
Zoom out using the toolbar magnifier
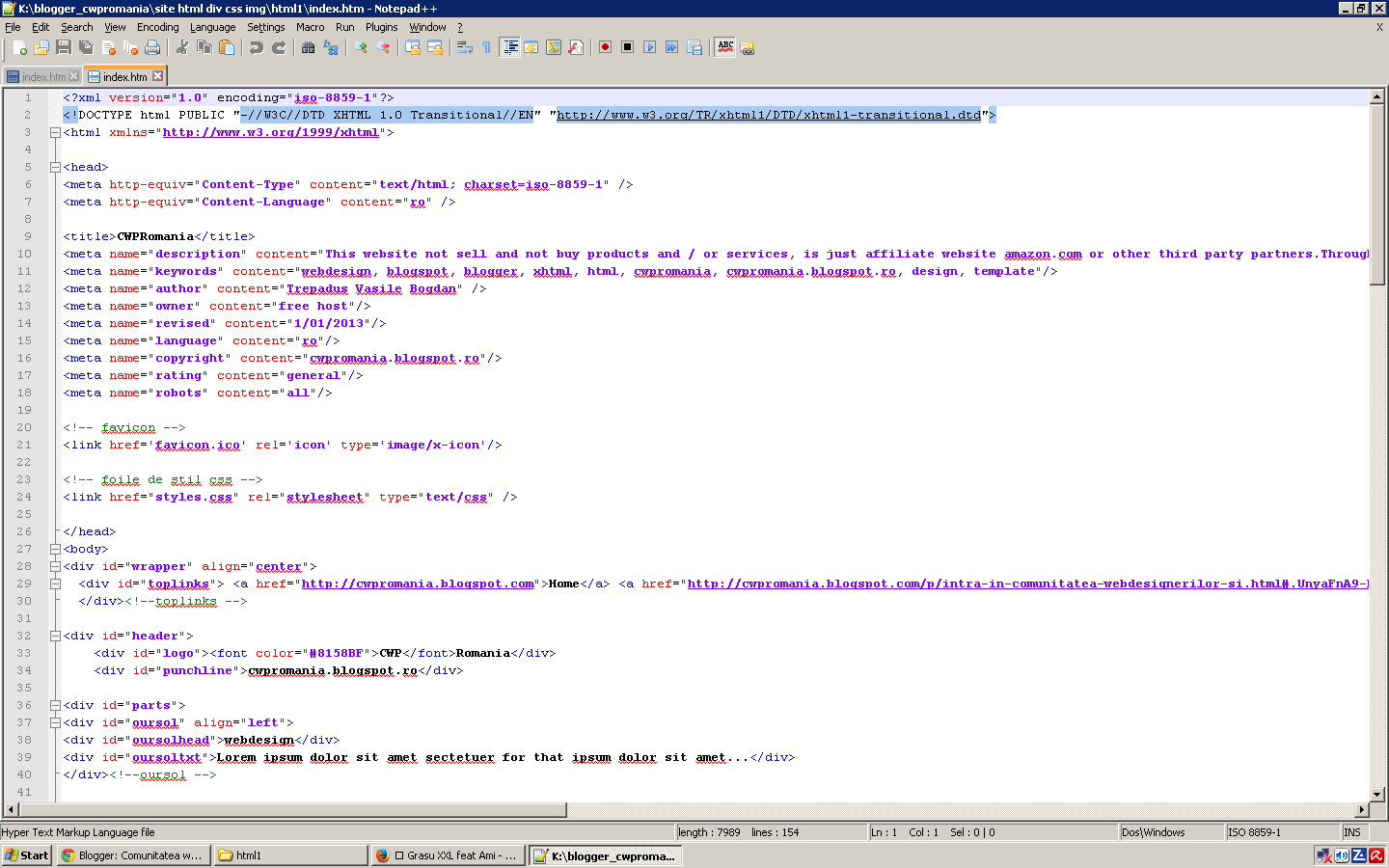click(383, 47)
